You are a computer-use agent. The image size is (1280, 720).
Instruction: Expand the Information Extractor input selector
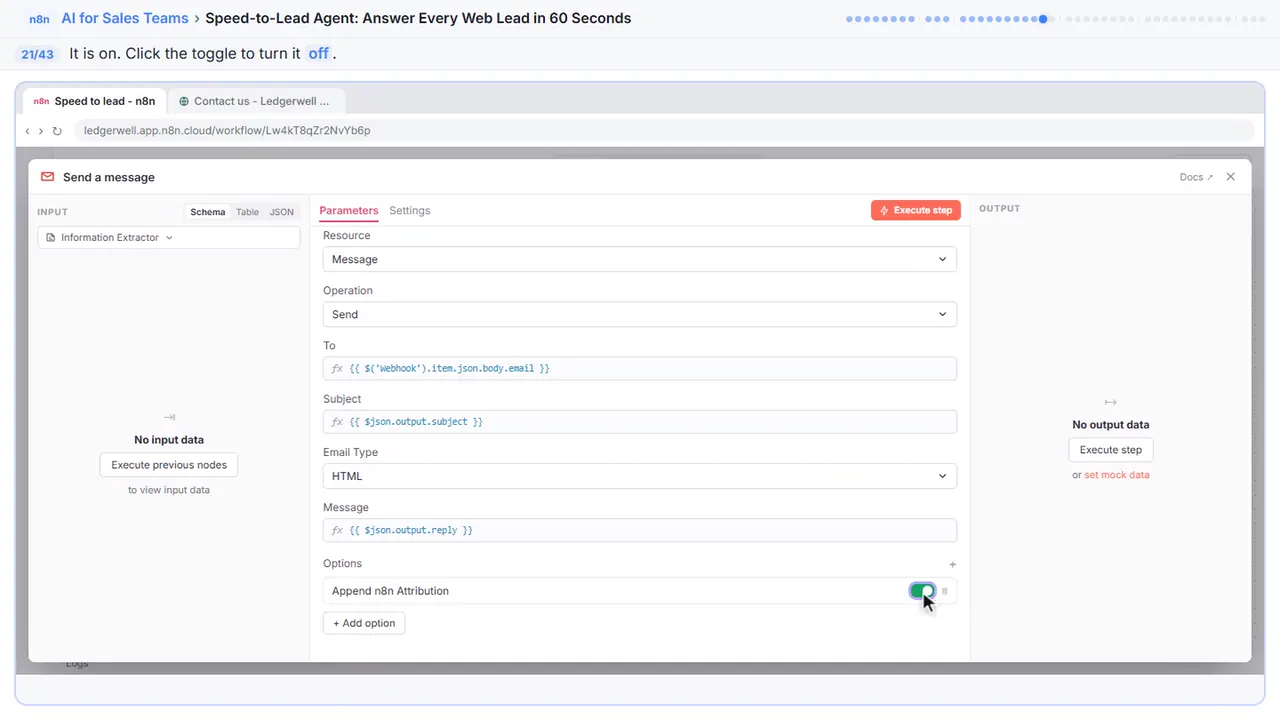click(169, 237)
